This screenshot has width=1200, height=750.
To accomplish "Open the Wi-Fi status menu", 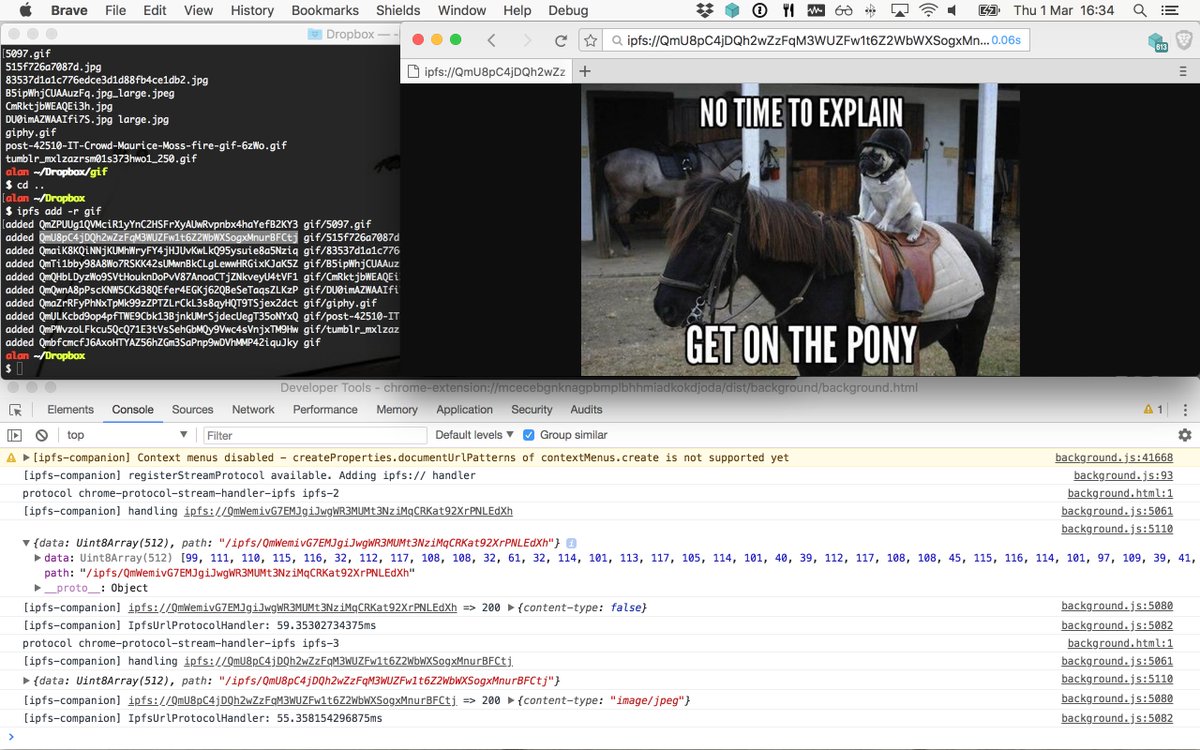I will [929, 10].
